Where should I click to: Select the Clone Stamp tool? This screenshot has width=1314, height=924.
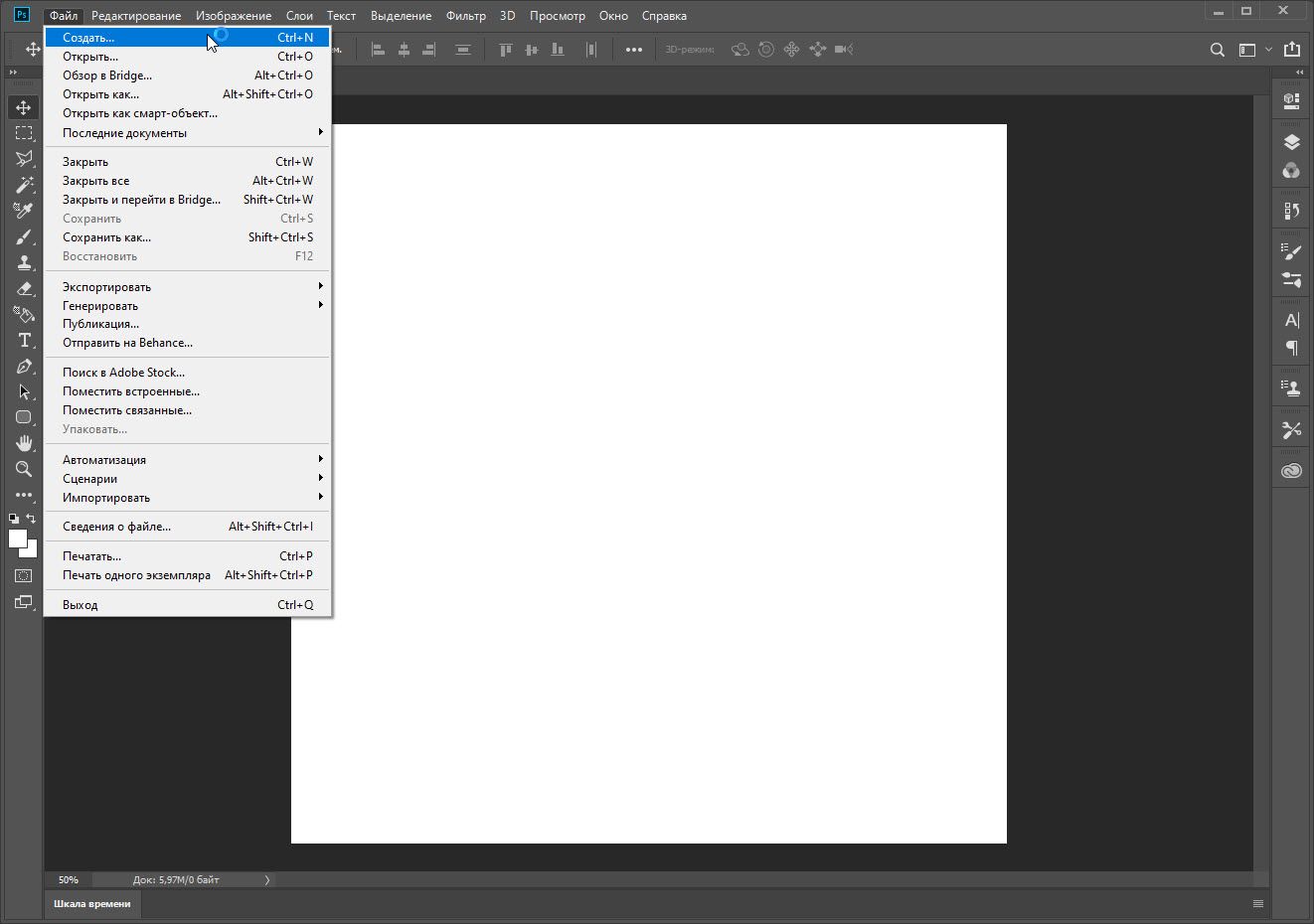[x=24, y=262]
